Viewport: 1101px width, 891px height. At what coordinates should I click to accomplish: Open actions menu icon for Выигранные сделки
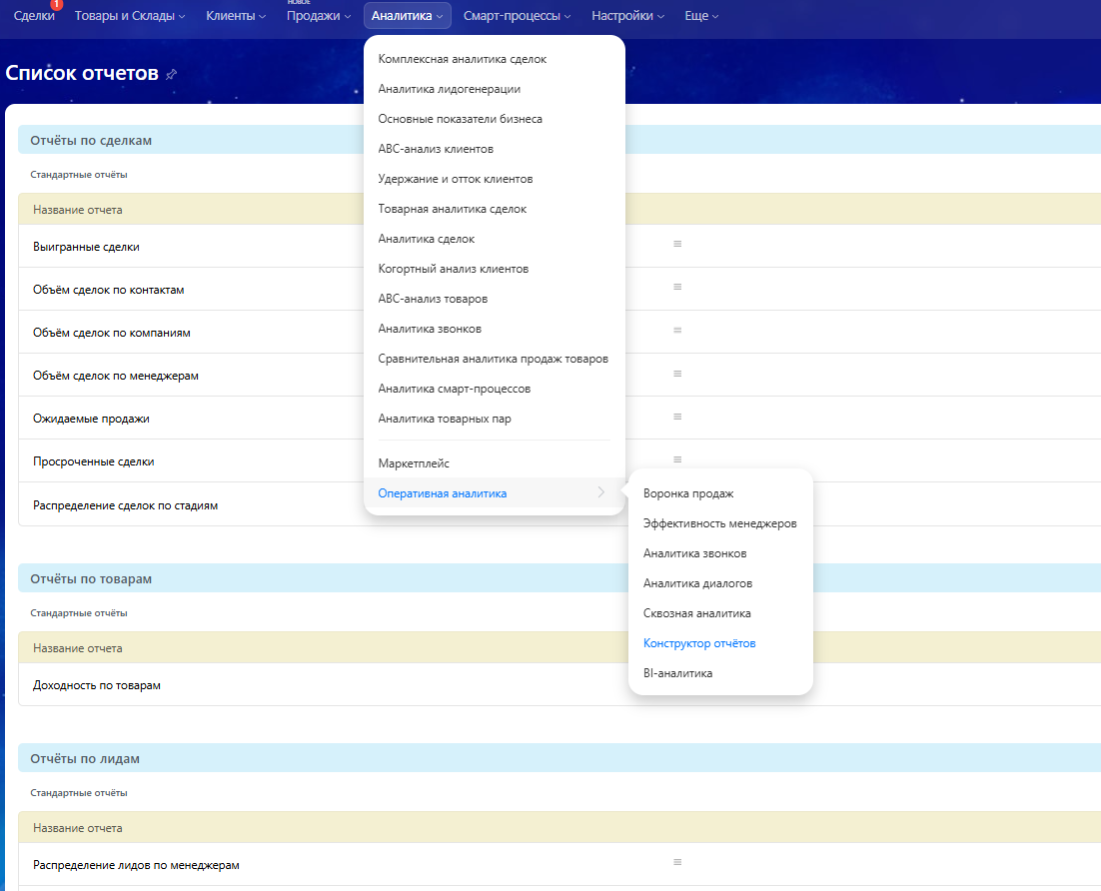click(x=677, y=243)
